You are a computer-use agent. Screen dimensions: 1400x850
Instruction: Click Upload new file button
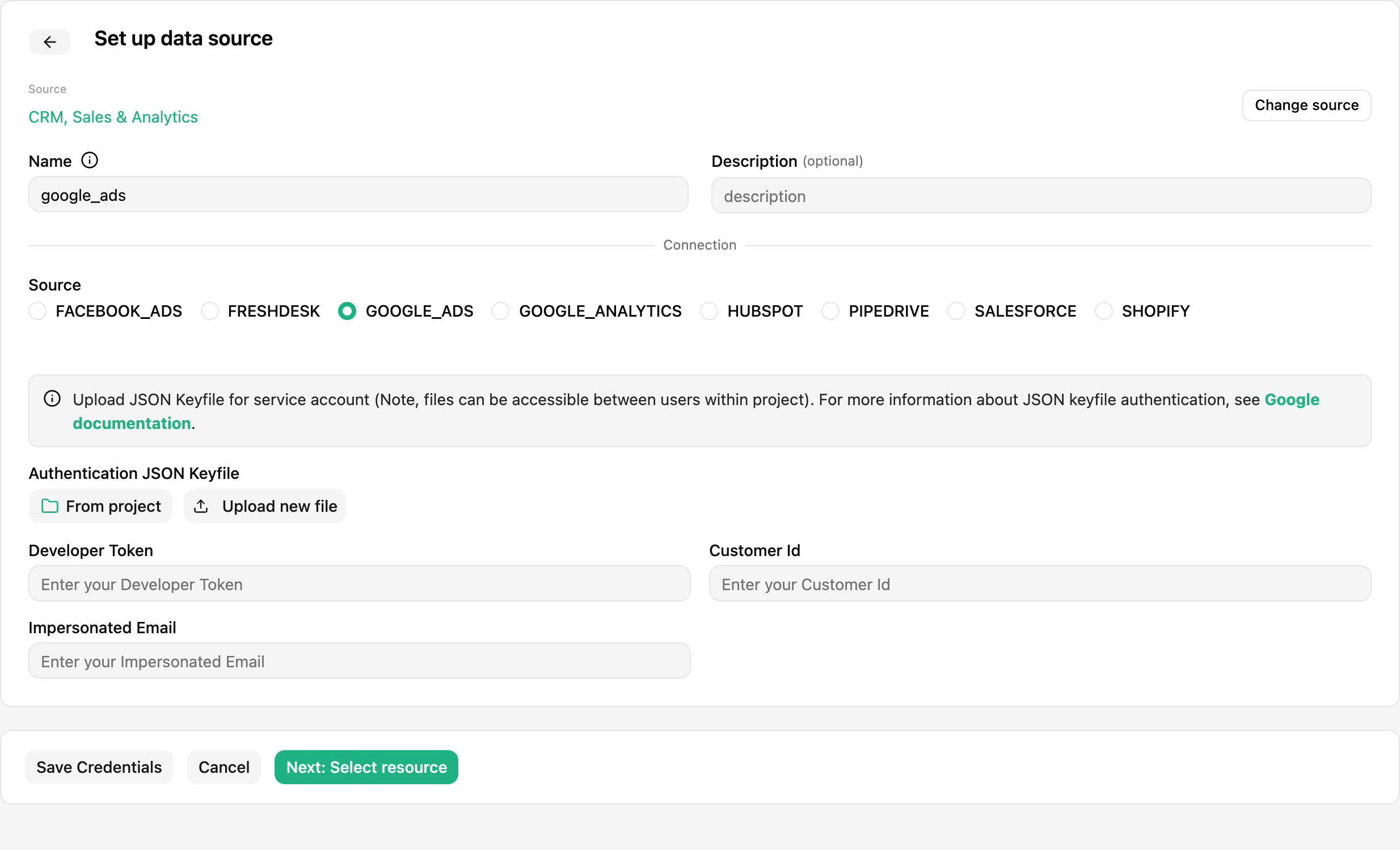tap(265, 506)
